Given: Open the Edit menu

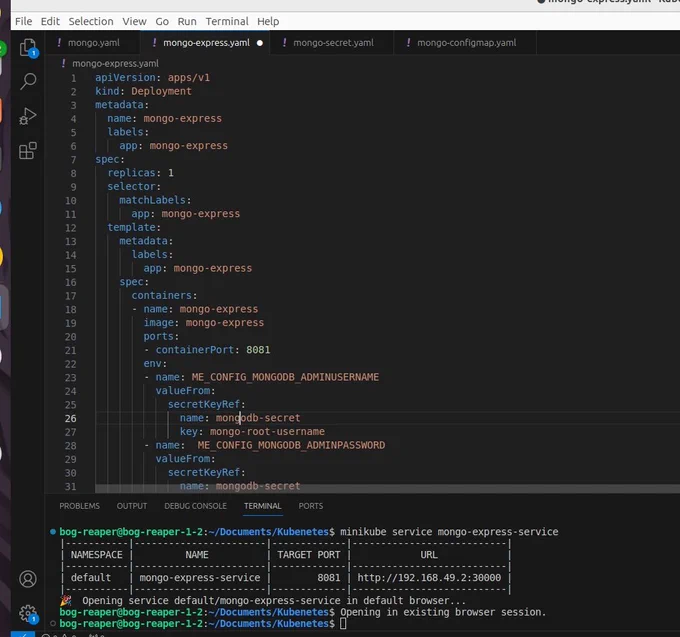Looking at the screenshot, I should pos(50,21).
